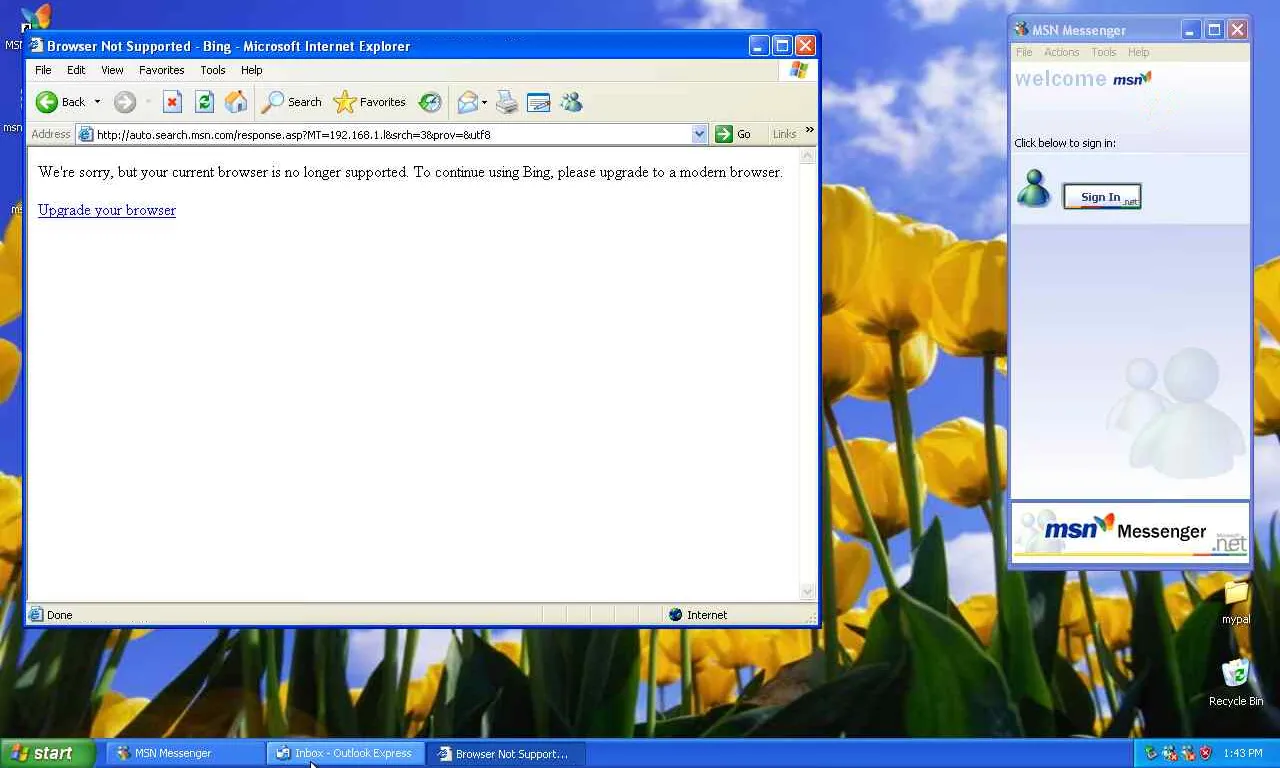This screenshot has height=768, width=1280.
Task: Open the Help menu in MSN Messenger
Action: (x=1139, y=52)
